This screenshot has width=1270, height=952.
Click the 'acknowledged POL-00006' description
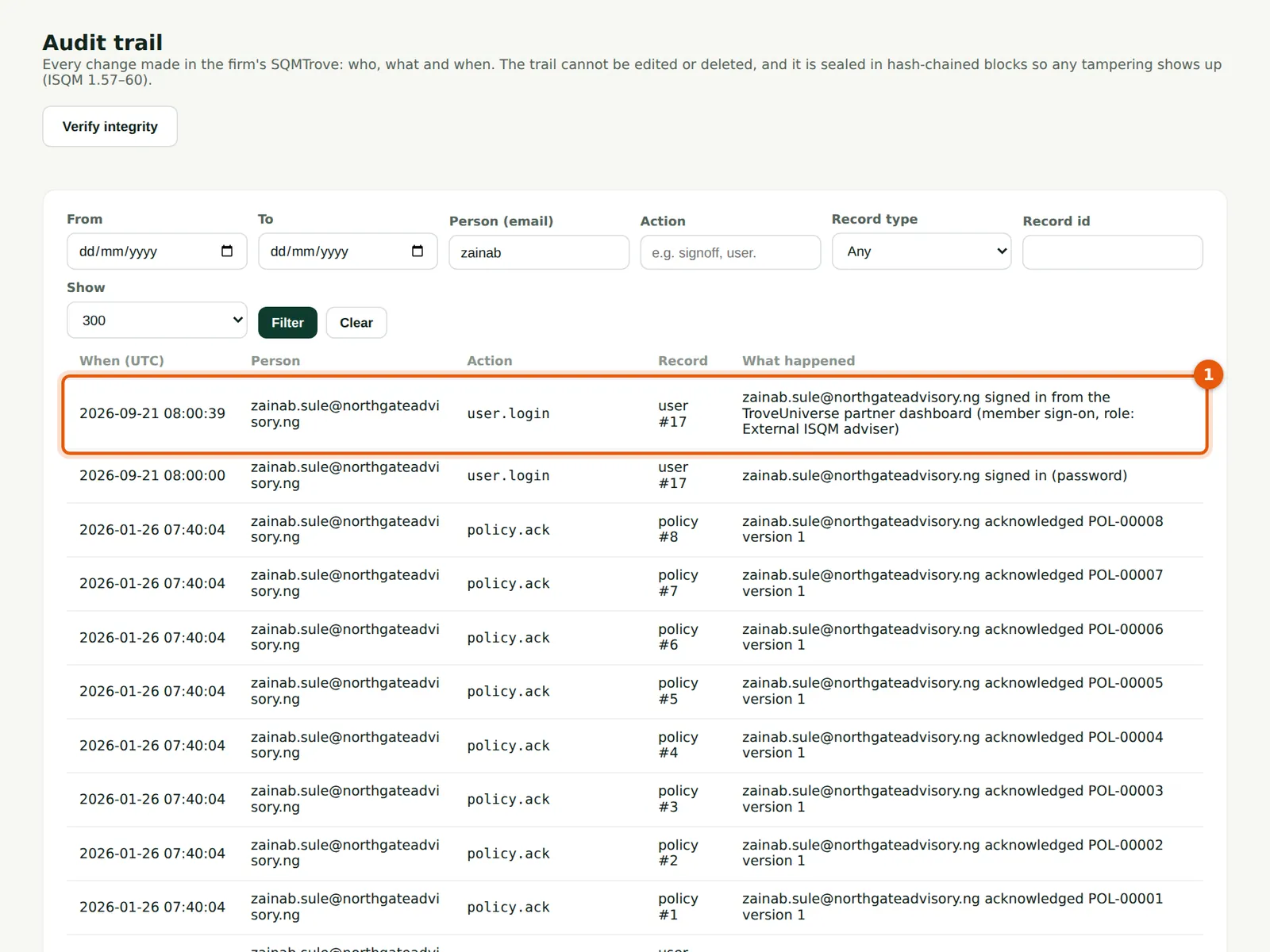click(952, 637)
